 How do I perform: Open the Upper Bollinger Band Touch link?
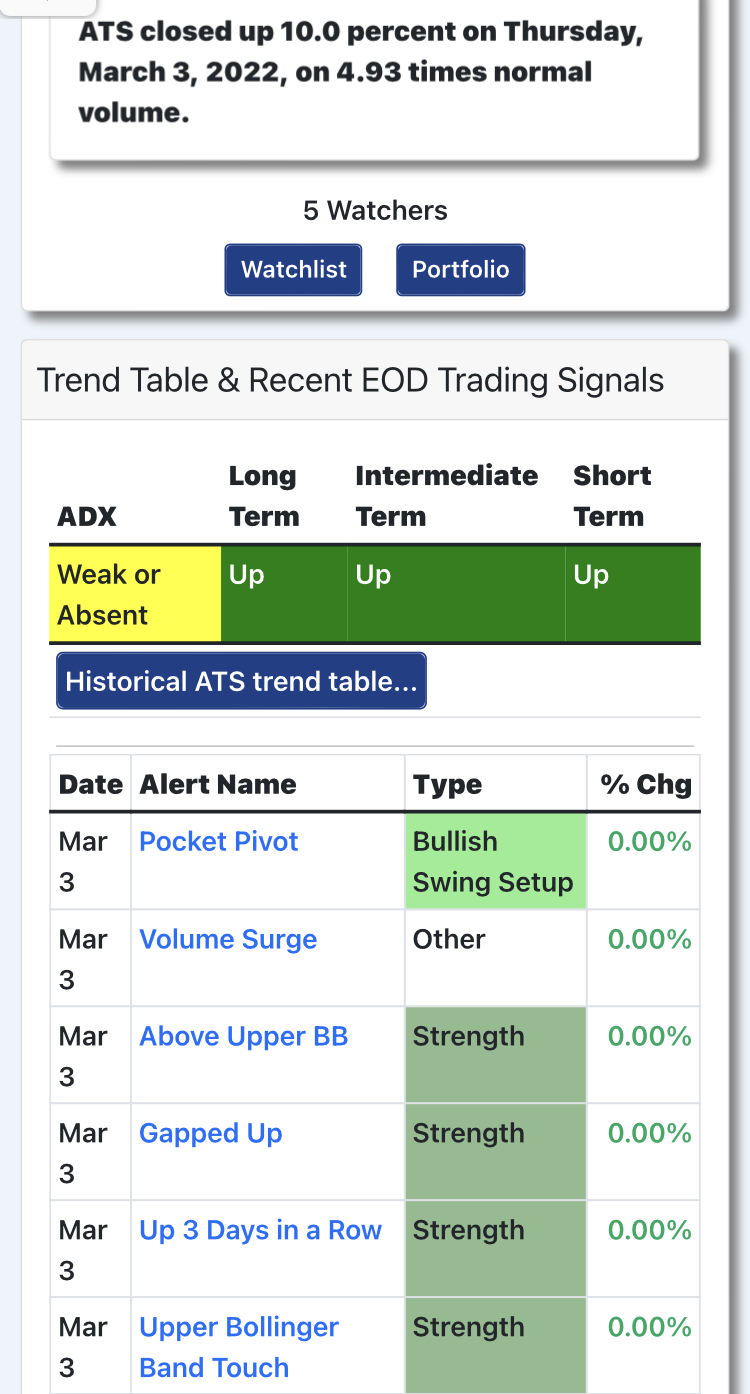click(239, 1347)
